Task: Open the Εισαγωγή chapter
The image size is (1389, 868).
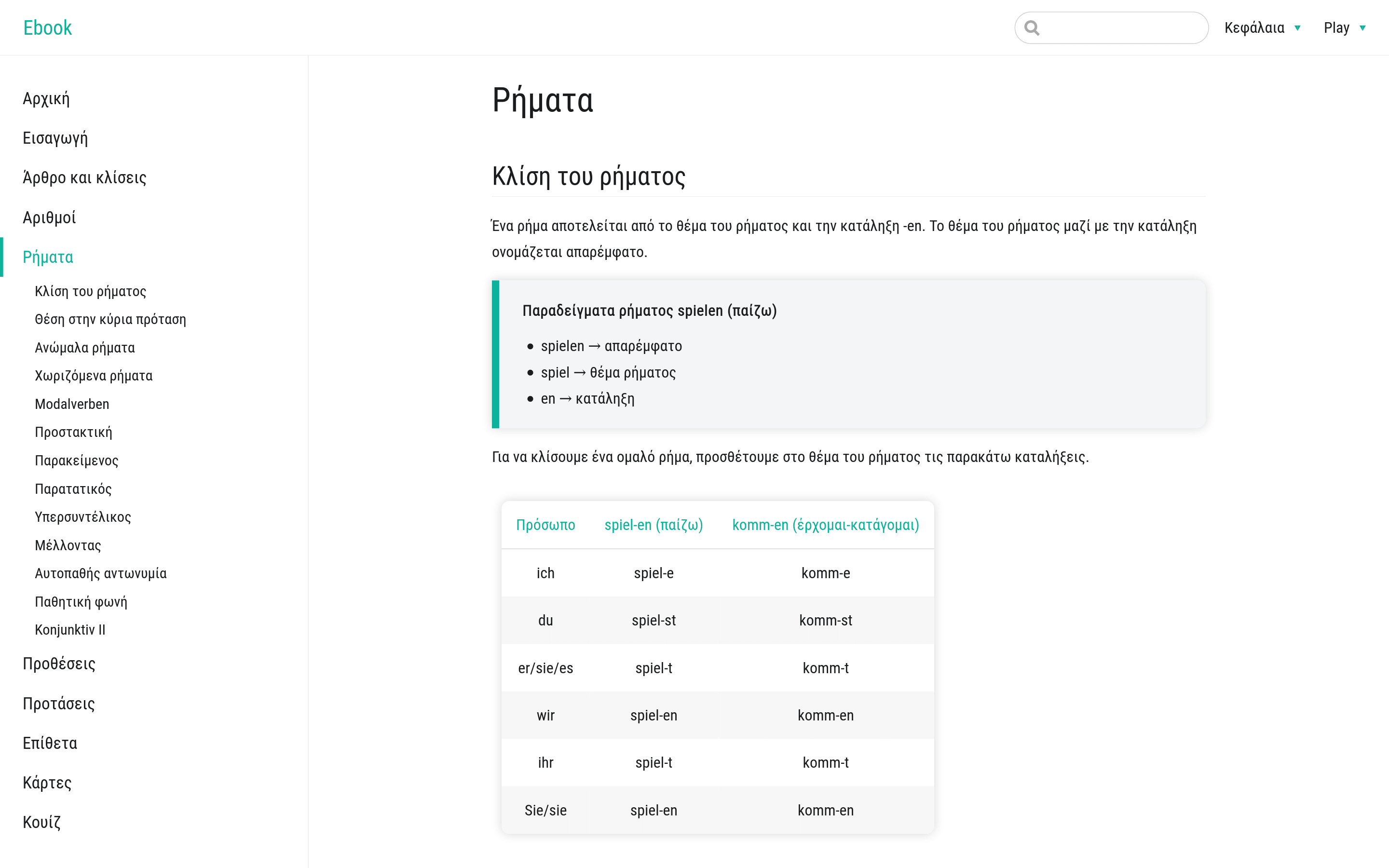Action: coord(55,138)
